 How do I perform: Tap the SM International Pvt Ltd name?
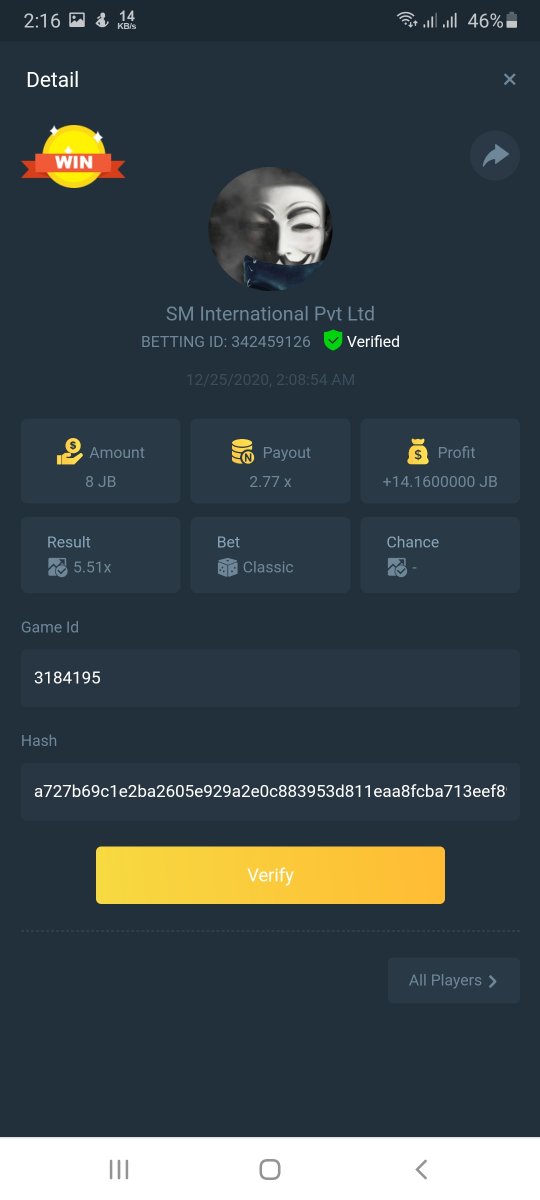(x=270, y=314)
